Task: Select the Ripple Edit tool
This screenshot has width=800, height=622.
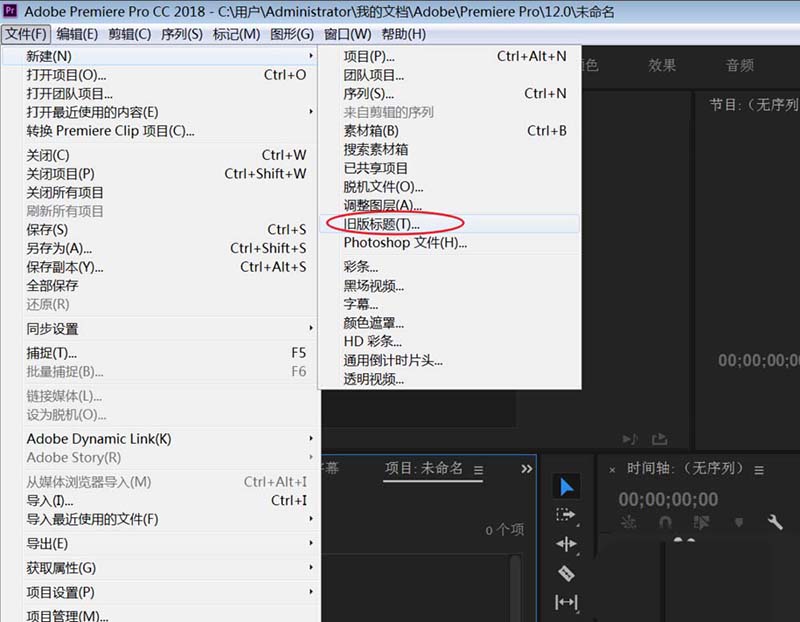Action: (566, 544)
